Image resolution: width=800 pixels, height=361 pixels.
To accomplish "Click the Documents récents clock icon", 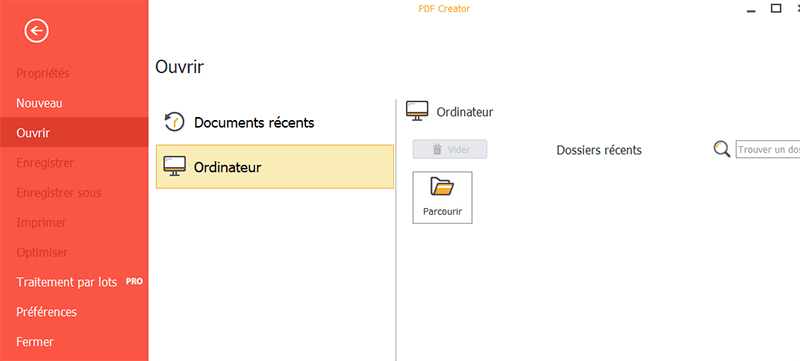I will (174, 122).
